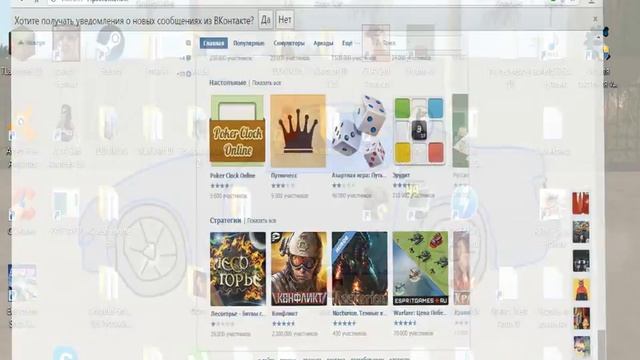640x360 pixels.
Task: Click the Эрудит app title
Action: point(401,175)
